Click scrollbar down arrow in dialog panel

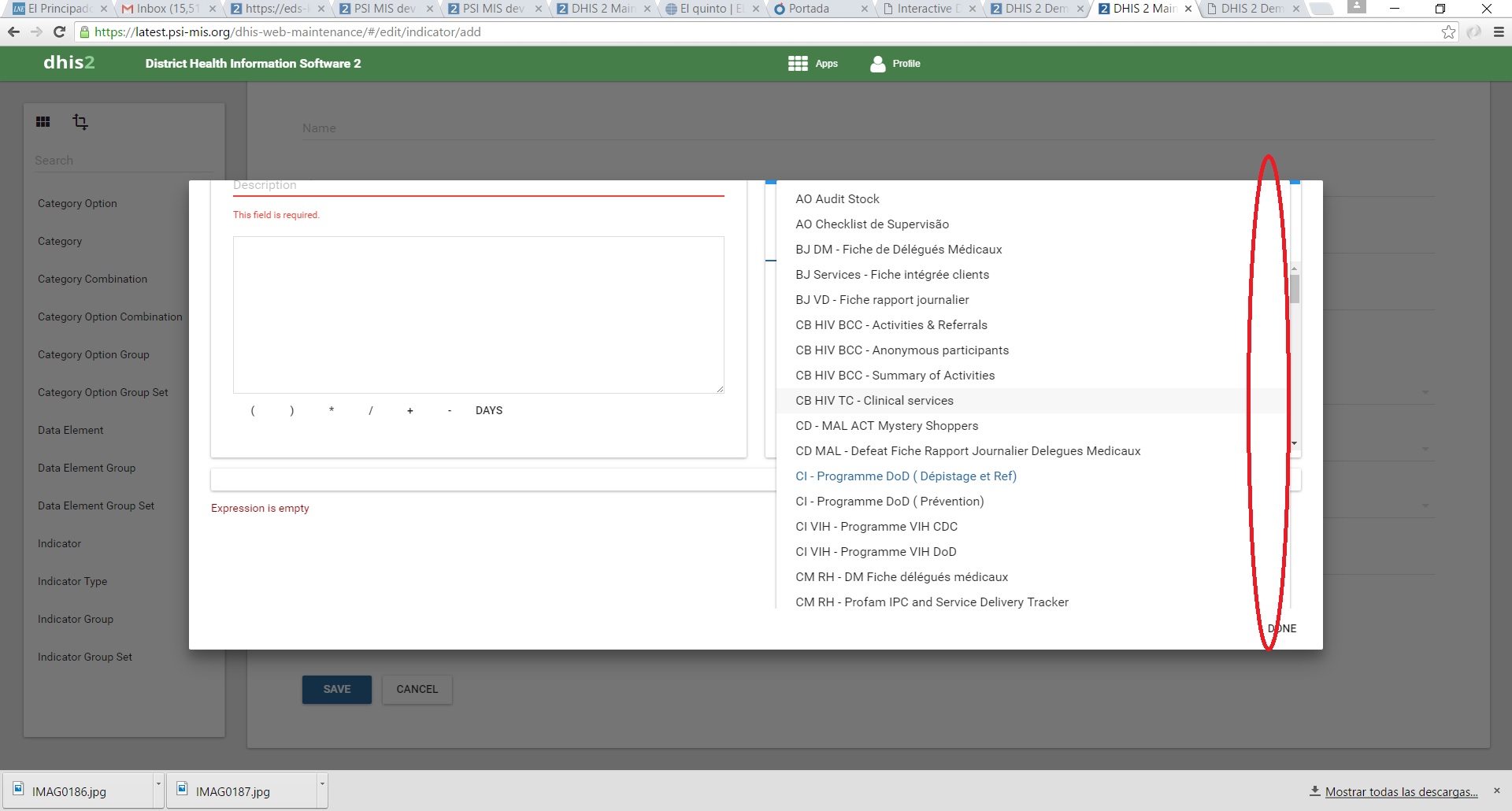1294,443
